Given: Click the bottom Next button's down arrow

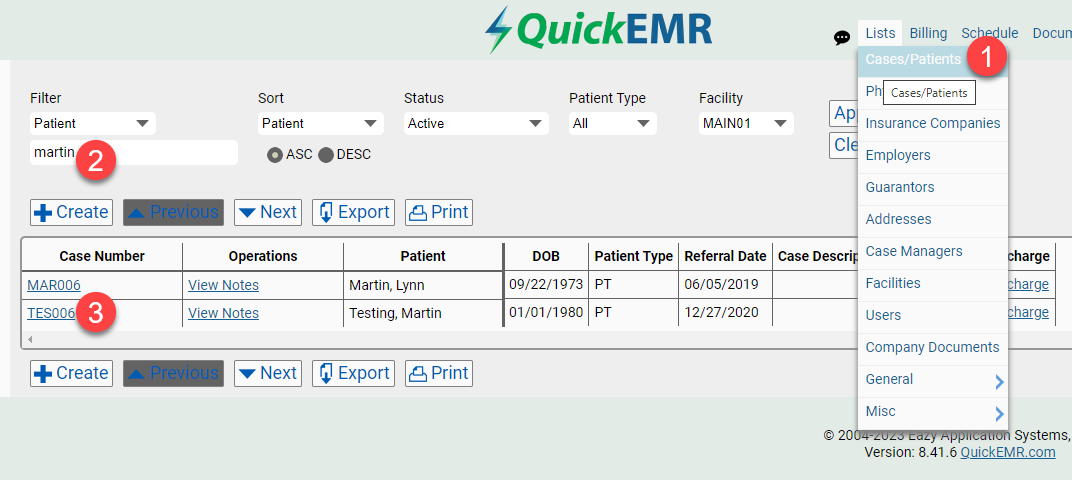Looking at the screenshot, I should tap(247, 374).
